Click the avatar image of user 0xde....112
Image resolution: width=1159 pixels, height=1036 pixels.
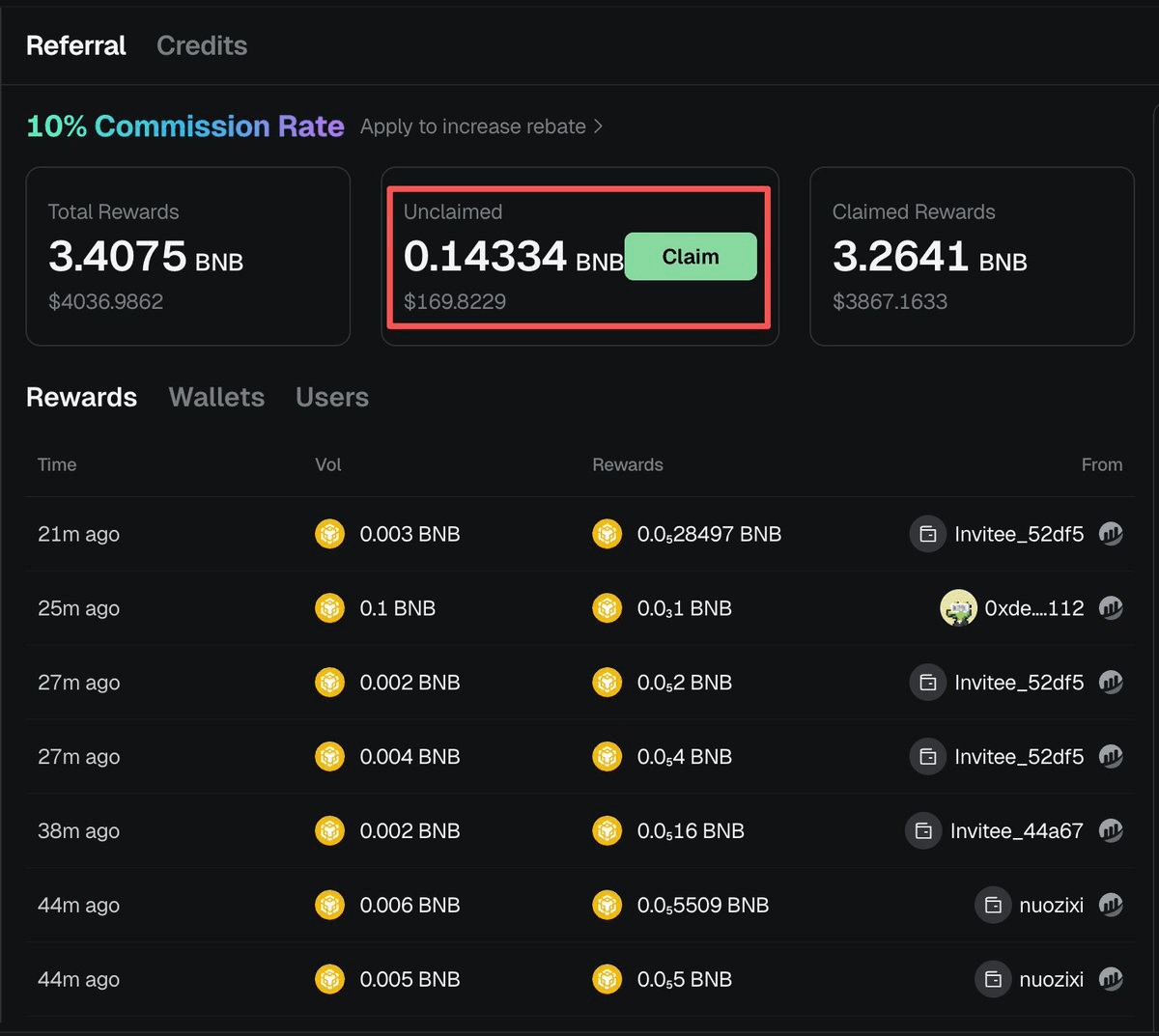pos(958,608)
